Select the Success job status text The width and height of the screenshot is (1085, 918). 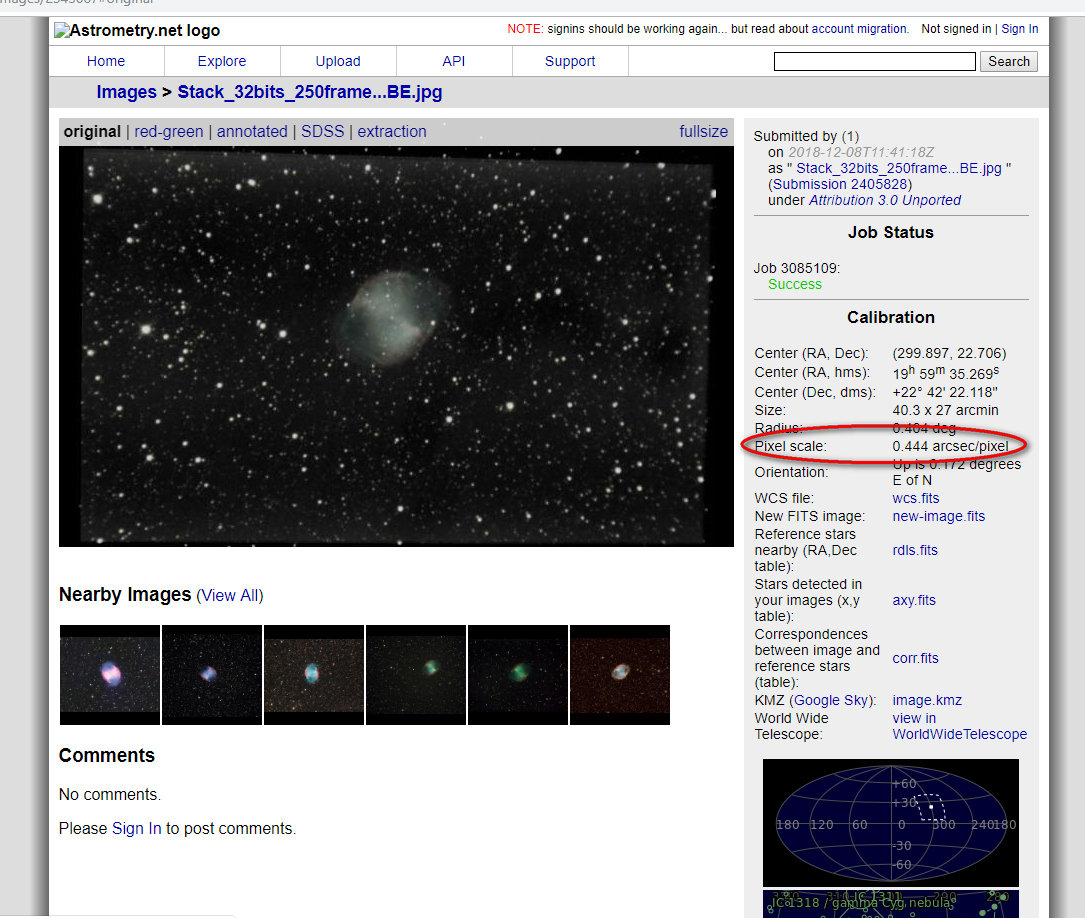click(794, 284)
